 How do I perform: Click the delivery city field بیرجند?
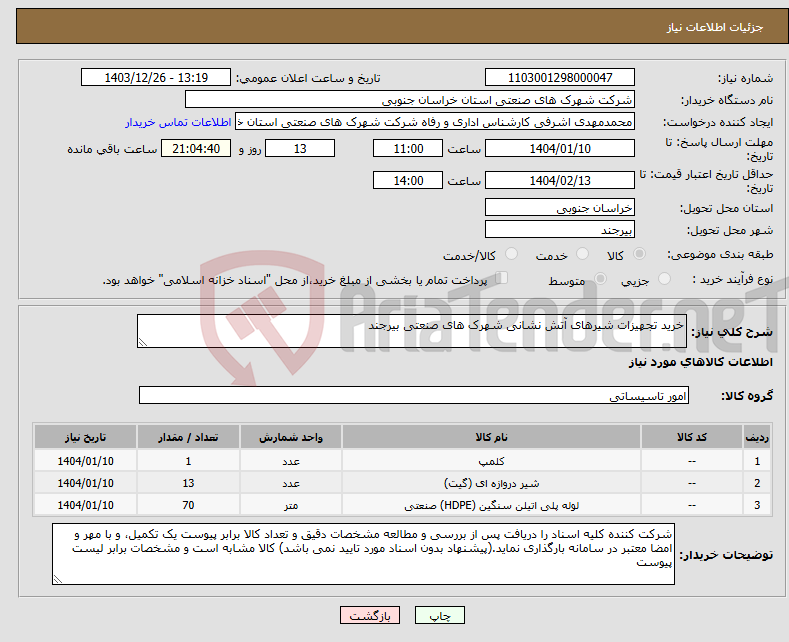(x=560, y=229)
